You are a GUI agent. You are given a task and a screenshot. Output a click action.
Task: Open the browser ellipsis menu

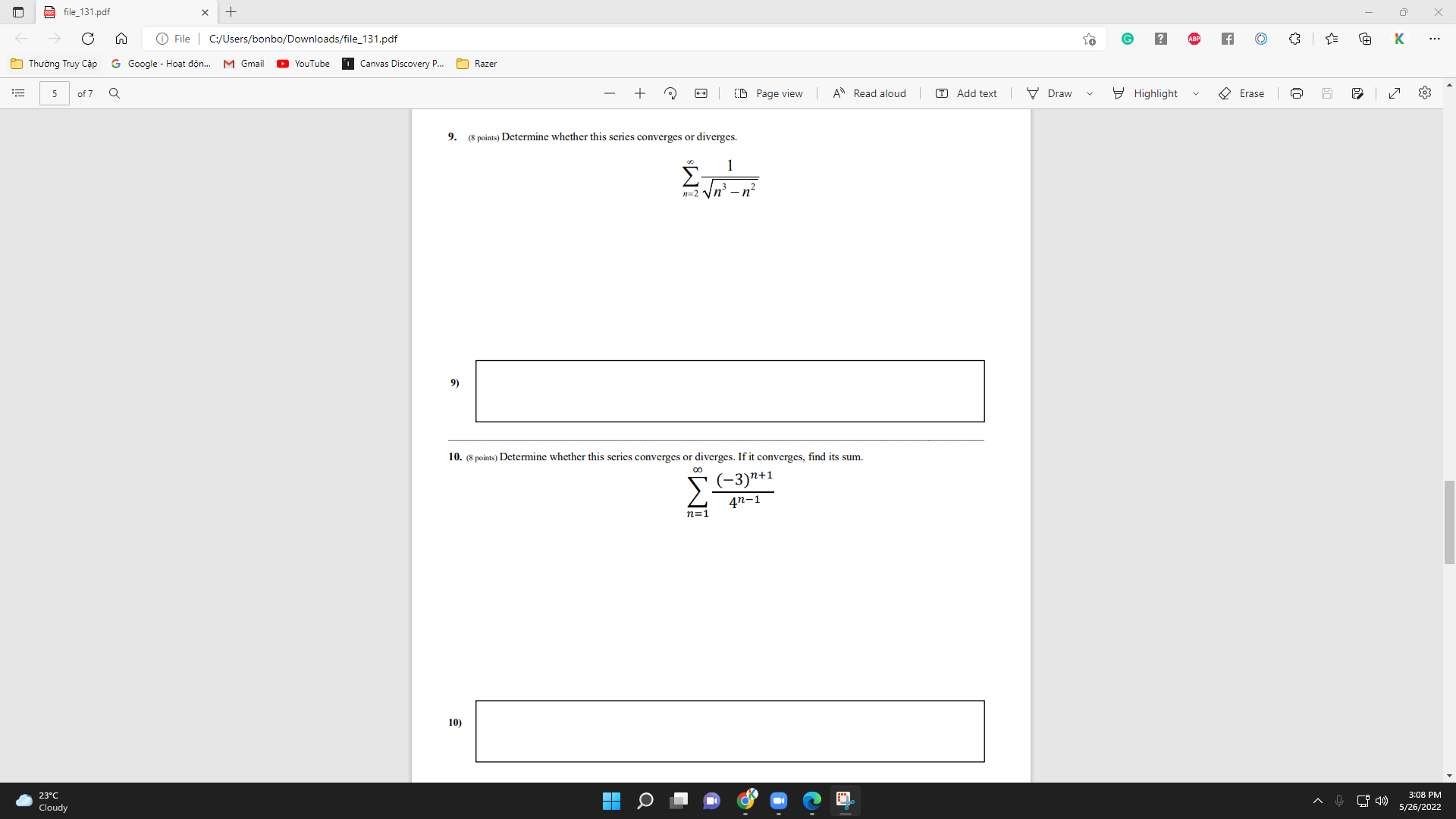[x=1435, y=38]
